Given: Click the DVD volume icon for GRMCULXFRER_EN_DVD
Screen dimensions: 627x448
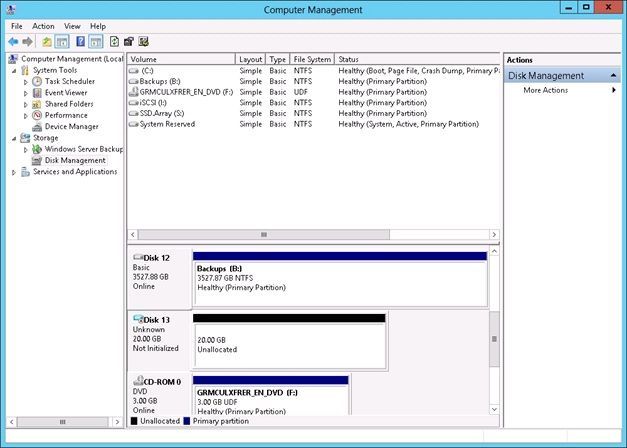Looking at the screenshot, I should [134, 92].
